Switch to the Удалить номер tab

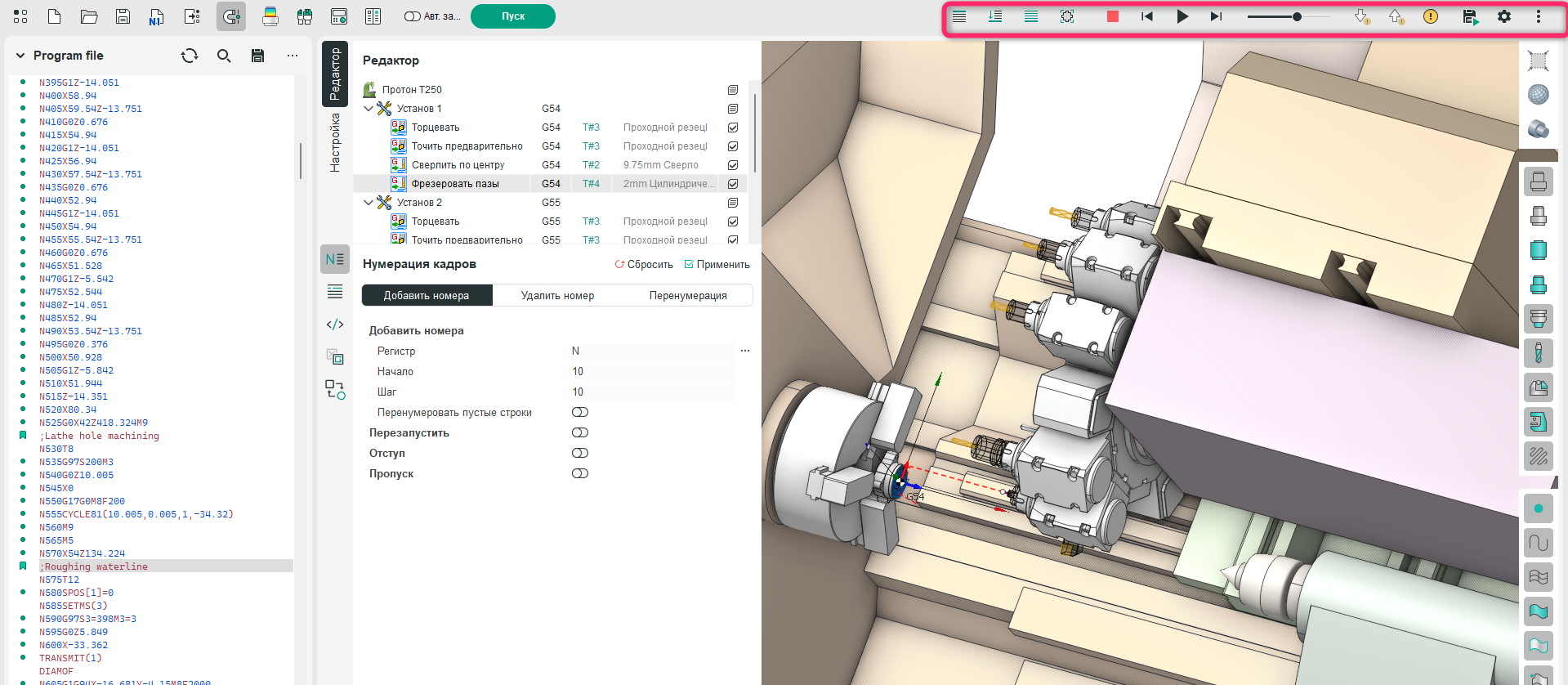pos(557,296)
